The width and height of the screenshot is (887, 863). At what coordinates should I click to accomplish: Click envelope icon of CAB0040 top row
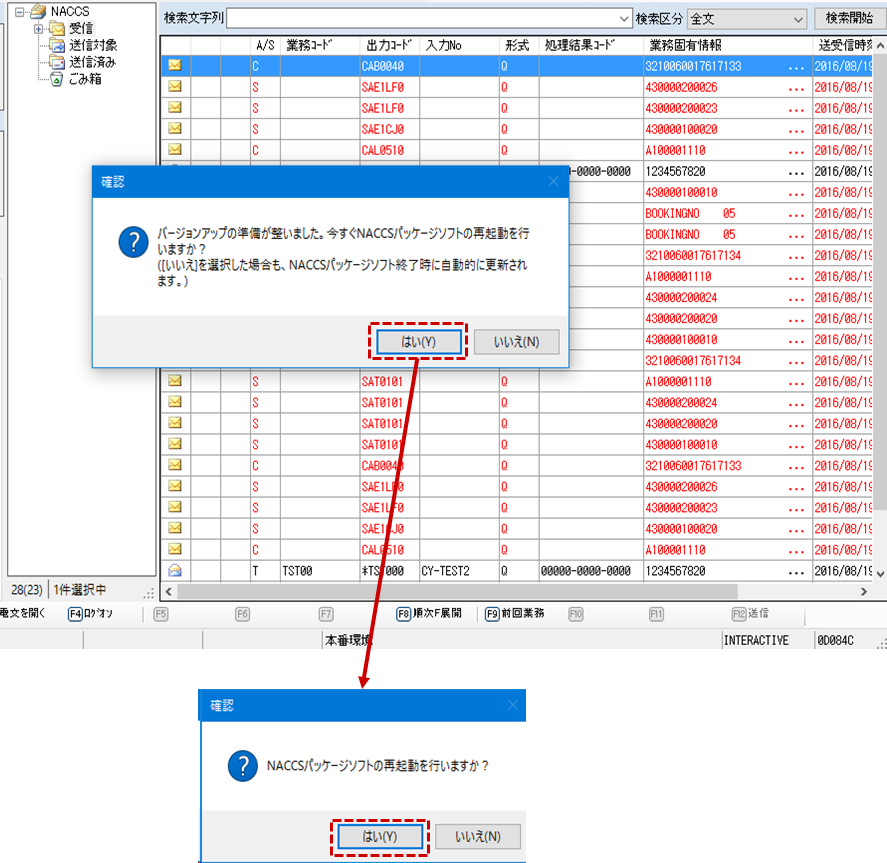[x=175, y=65]
